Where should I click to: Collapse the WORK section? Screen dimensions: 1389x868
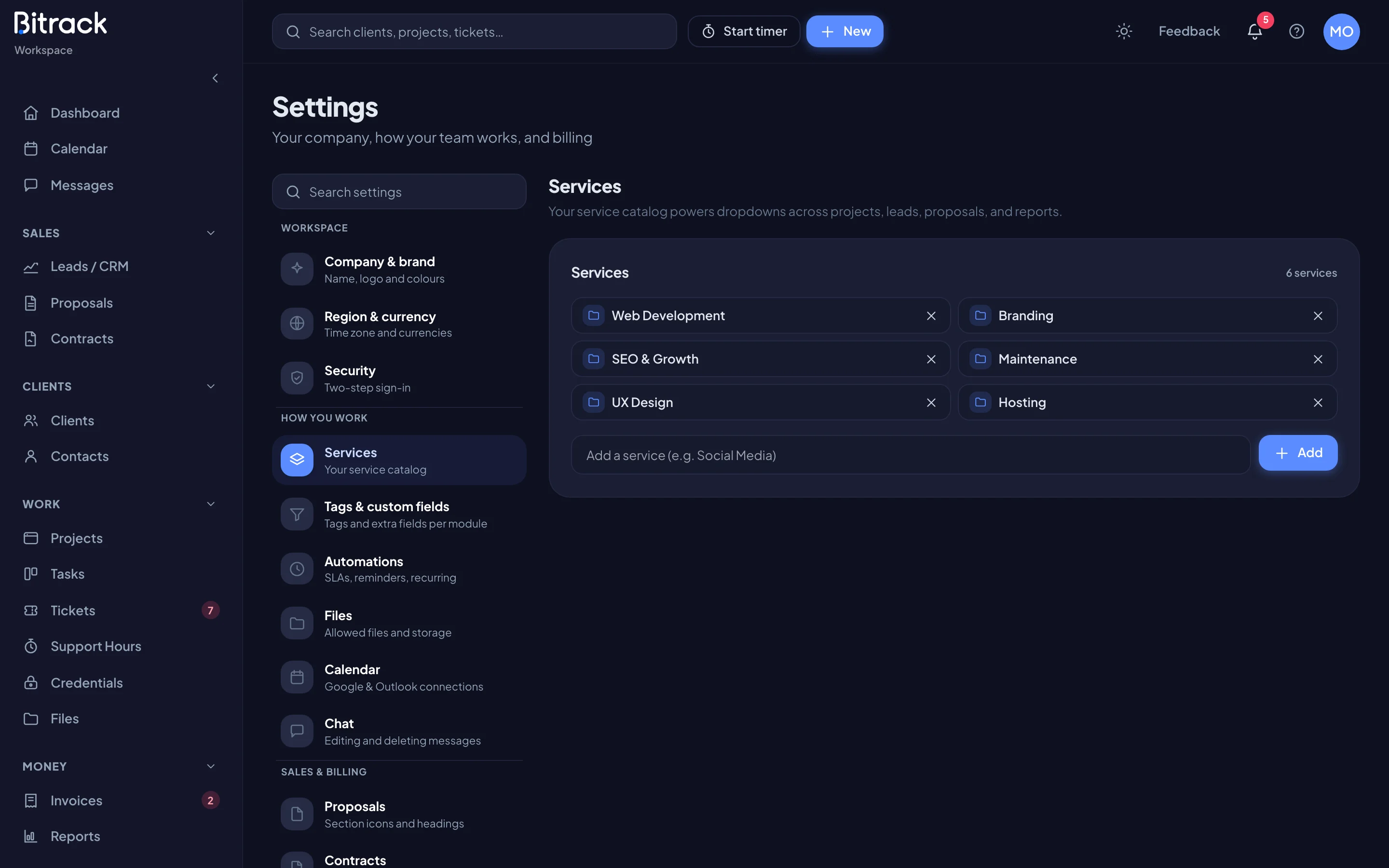pos(211,504)
